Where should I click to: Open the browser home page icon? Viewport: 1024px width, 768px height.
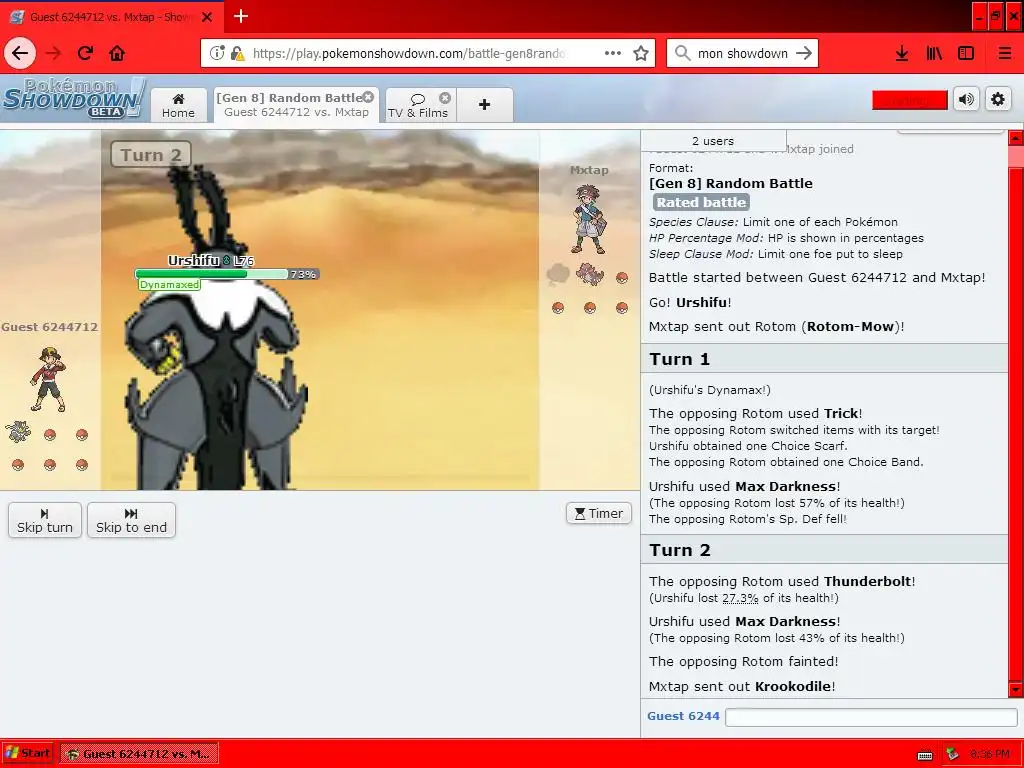tap(117, 53)
